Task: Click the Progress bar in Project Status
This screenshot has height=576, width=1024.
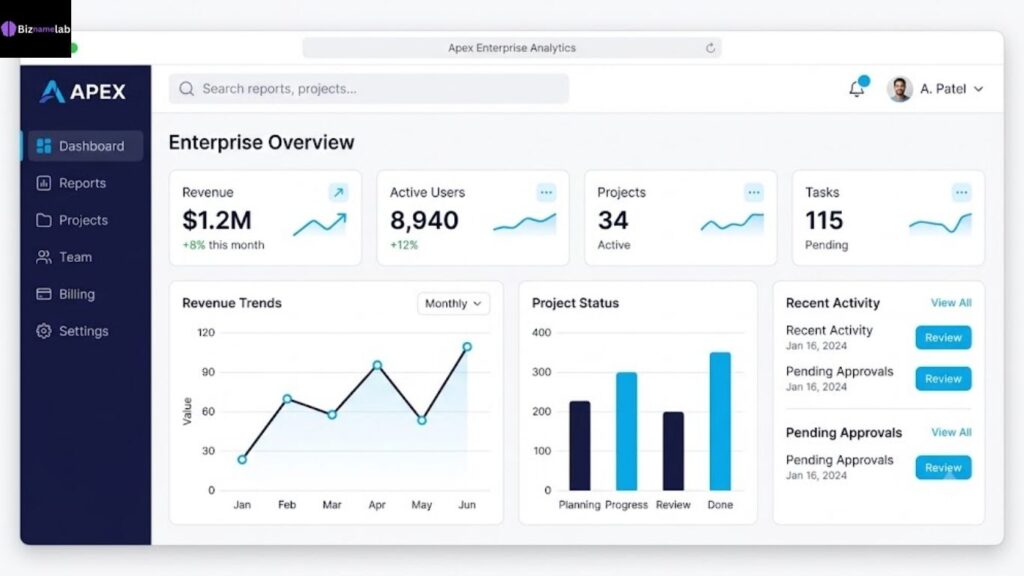Action: click(x=626, y=431)
